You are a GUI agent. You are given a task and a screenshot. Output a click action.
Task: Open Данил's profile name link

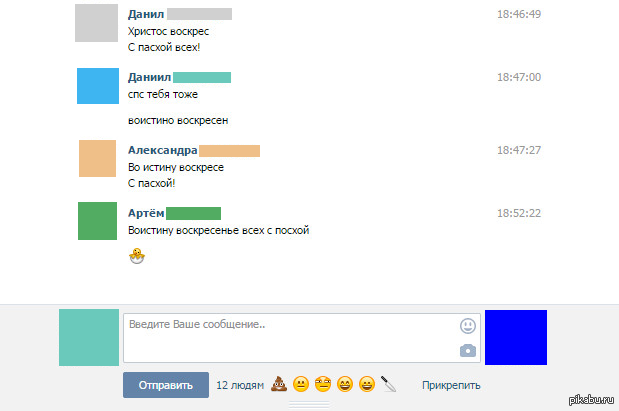point(146,14)
